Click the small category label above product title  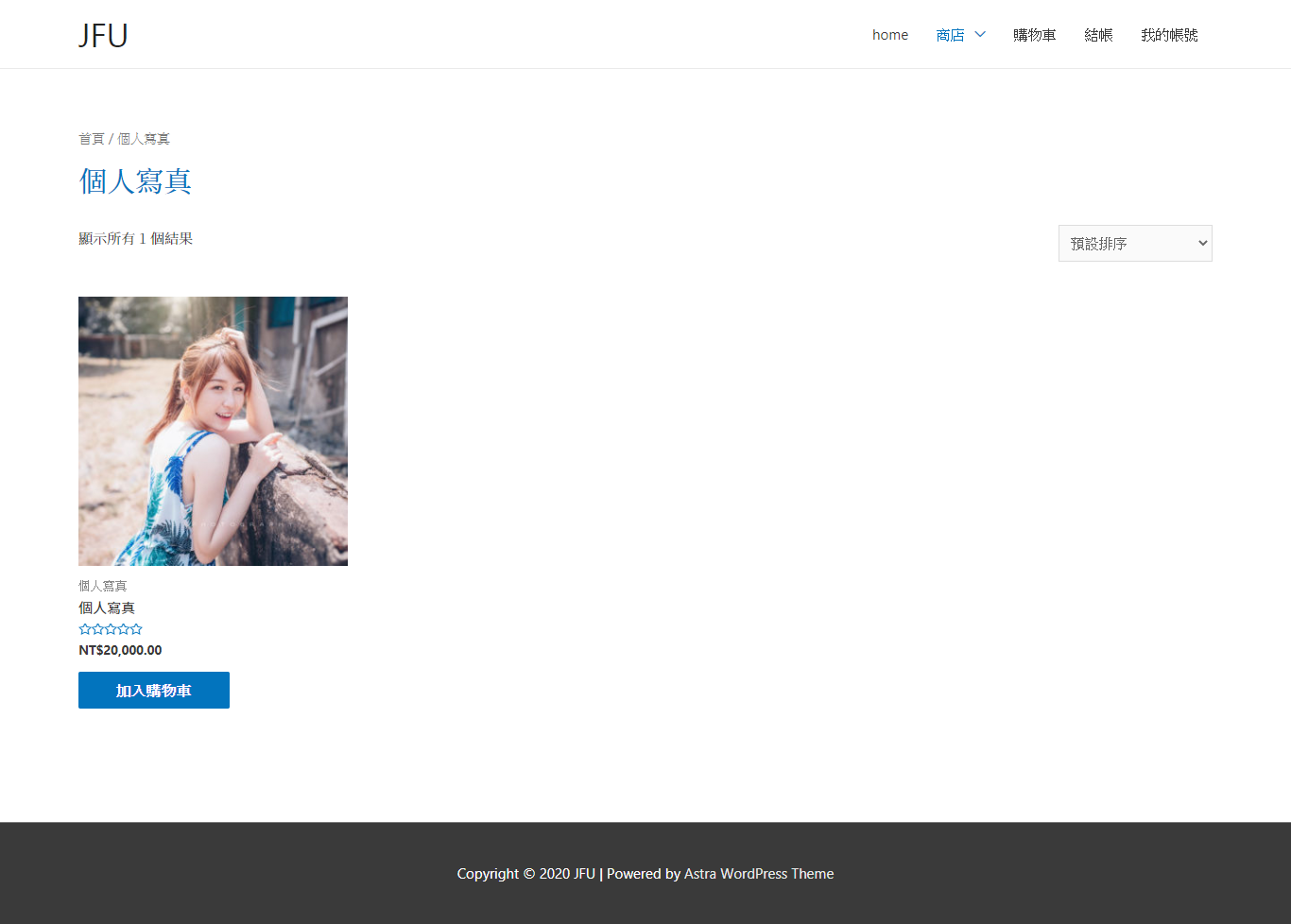102,586
